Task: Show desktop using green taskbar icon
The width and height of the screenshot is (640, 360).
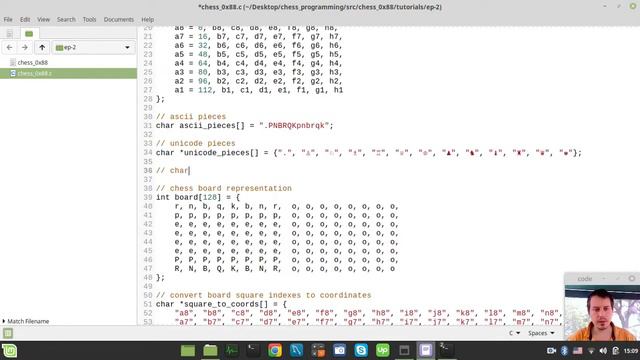Action: coord(188,351)
